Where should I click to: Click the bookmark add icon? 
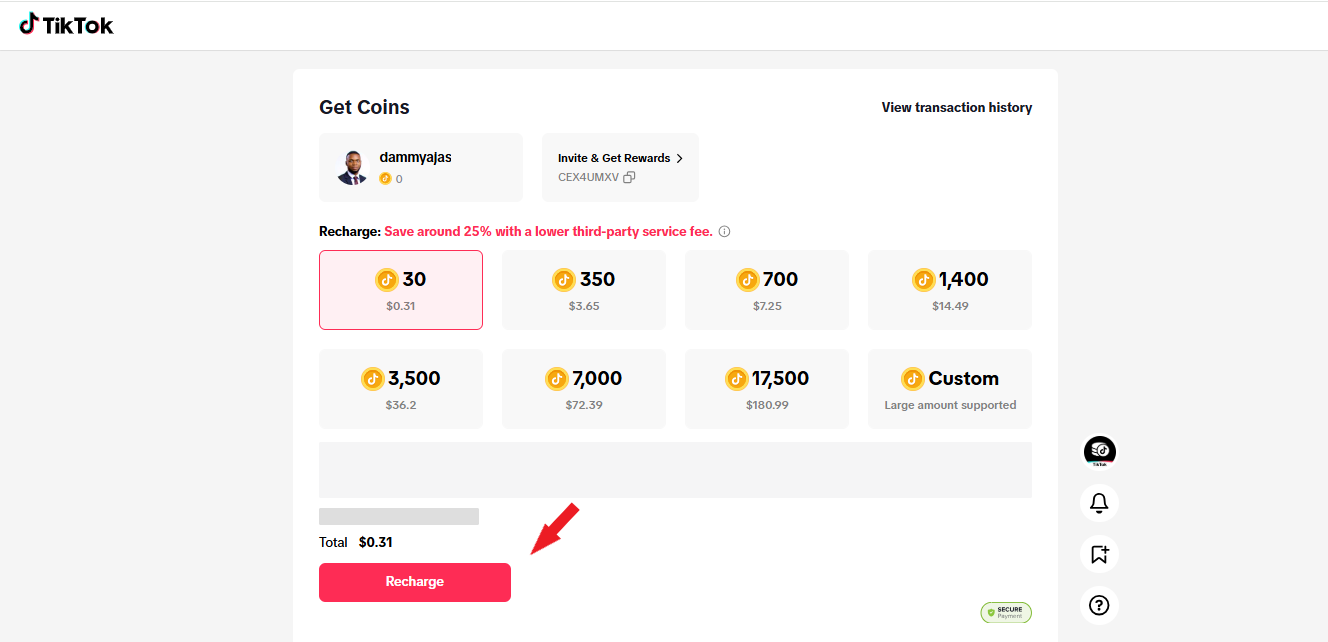point(1099,553)
